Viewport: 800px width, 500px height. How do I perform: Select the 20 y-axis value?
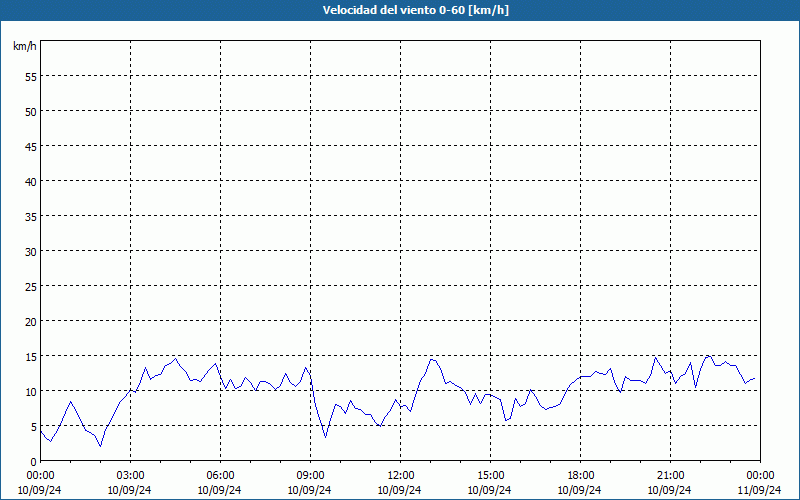point(30,321)
